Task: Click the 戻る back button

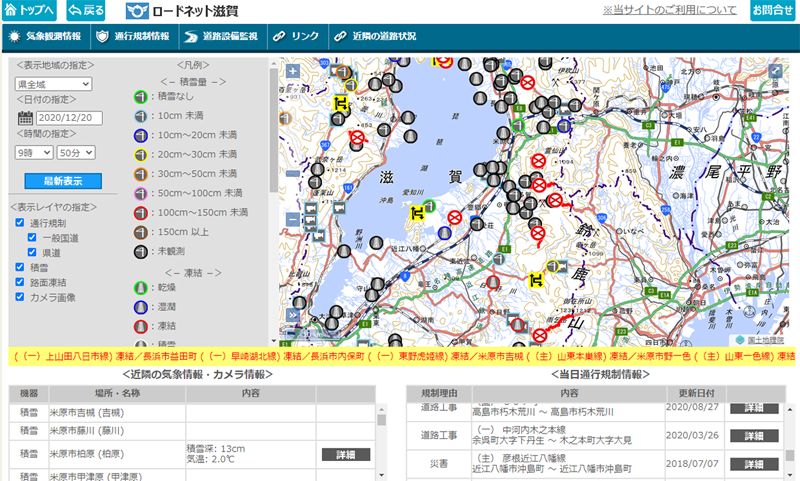Action: click(86, 11)
